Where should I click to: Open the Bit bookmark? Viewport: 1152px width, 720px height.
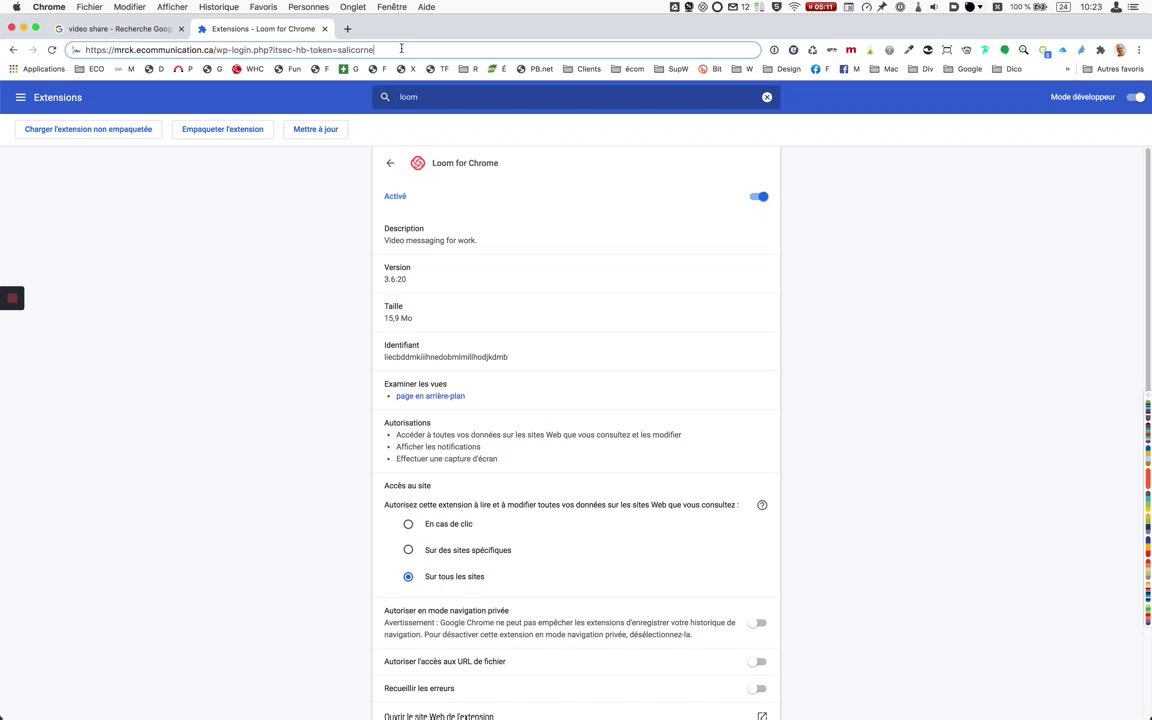click(710, 69)
